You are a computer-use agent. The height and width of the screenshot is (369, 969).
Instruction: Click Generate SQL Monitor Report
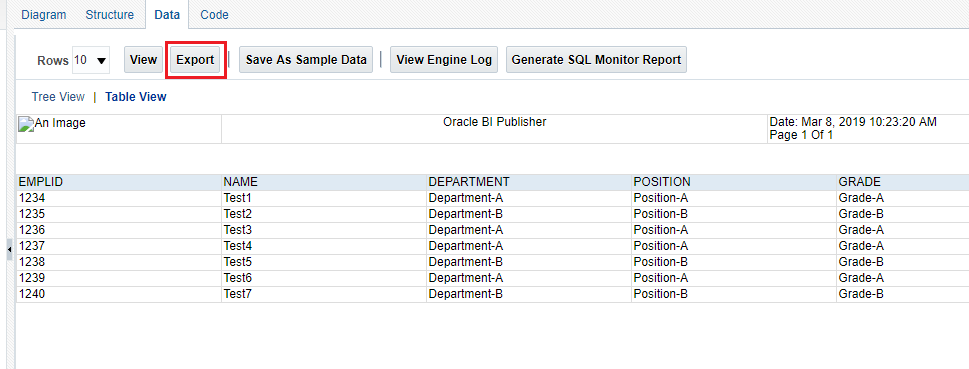pos(596,60)
